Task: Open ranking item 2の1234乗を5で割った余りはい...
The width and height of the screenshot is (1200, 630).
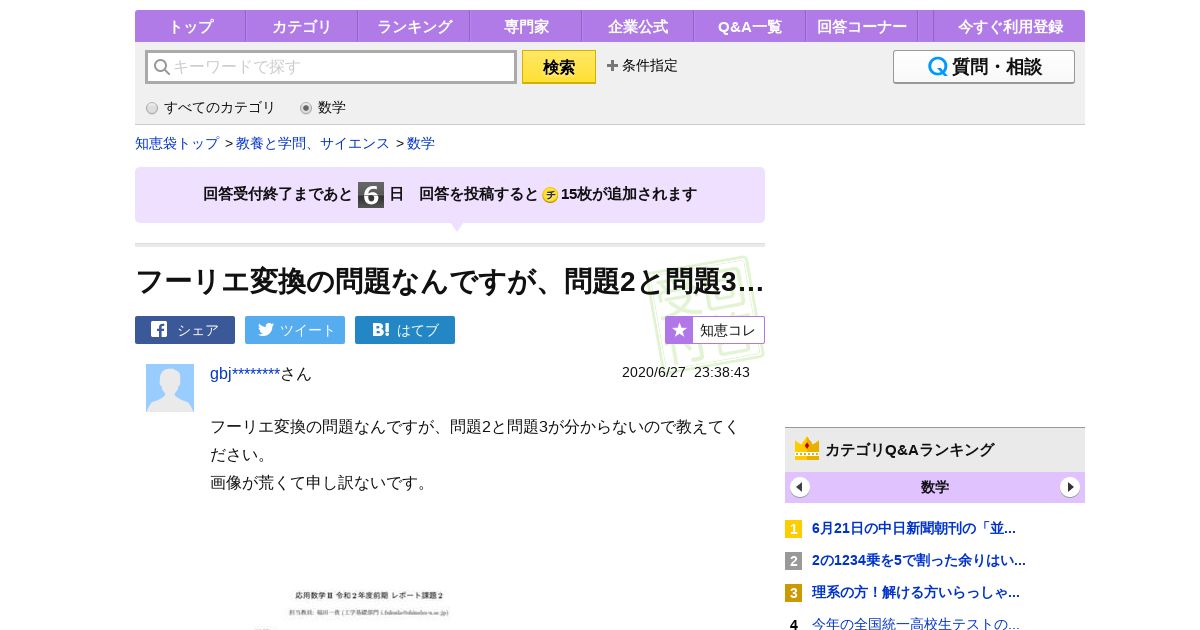Action: pyautogui.click(x=919, y=560)
